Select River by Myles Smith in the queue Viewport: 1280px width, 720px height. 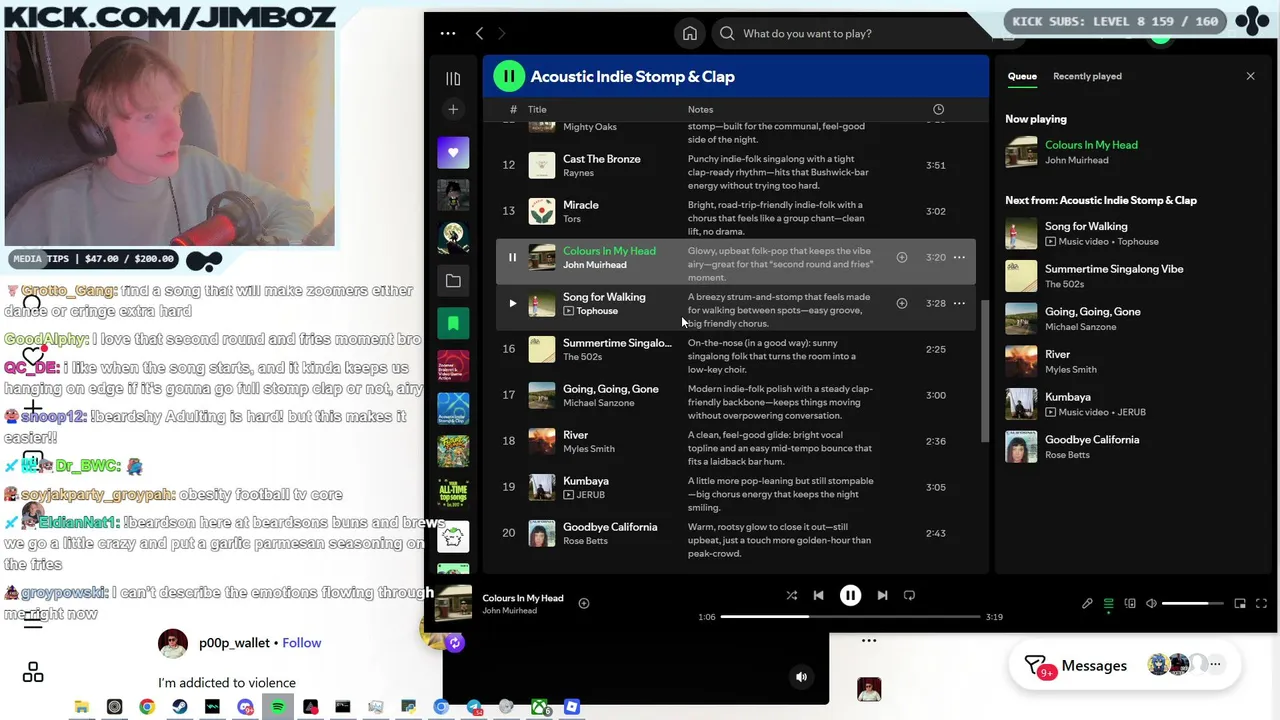point(1057,354)
